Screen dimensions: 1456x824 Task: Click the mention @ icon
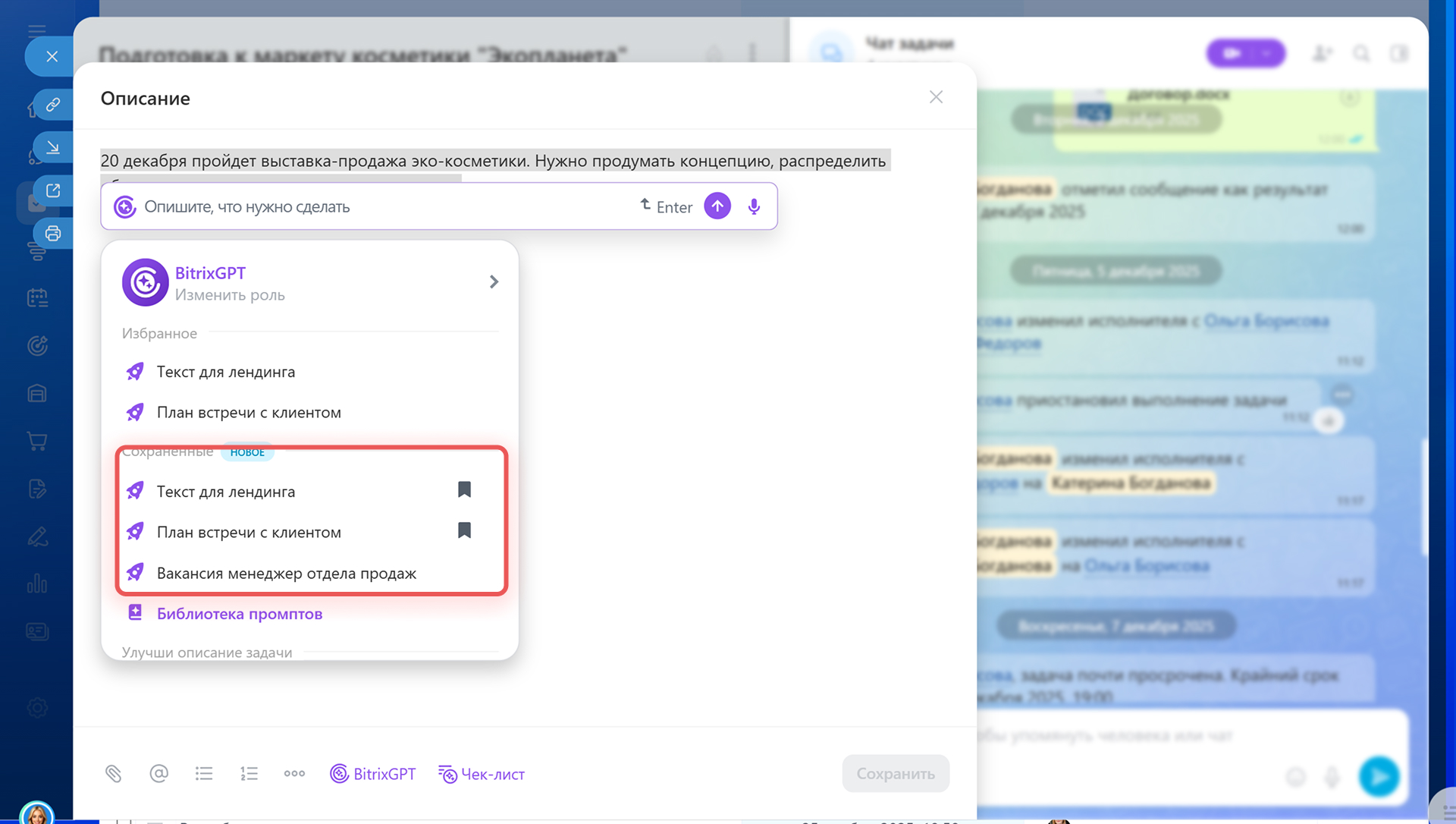tap(158, 773)
